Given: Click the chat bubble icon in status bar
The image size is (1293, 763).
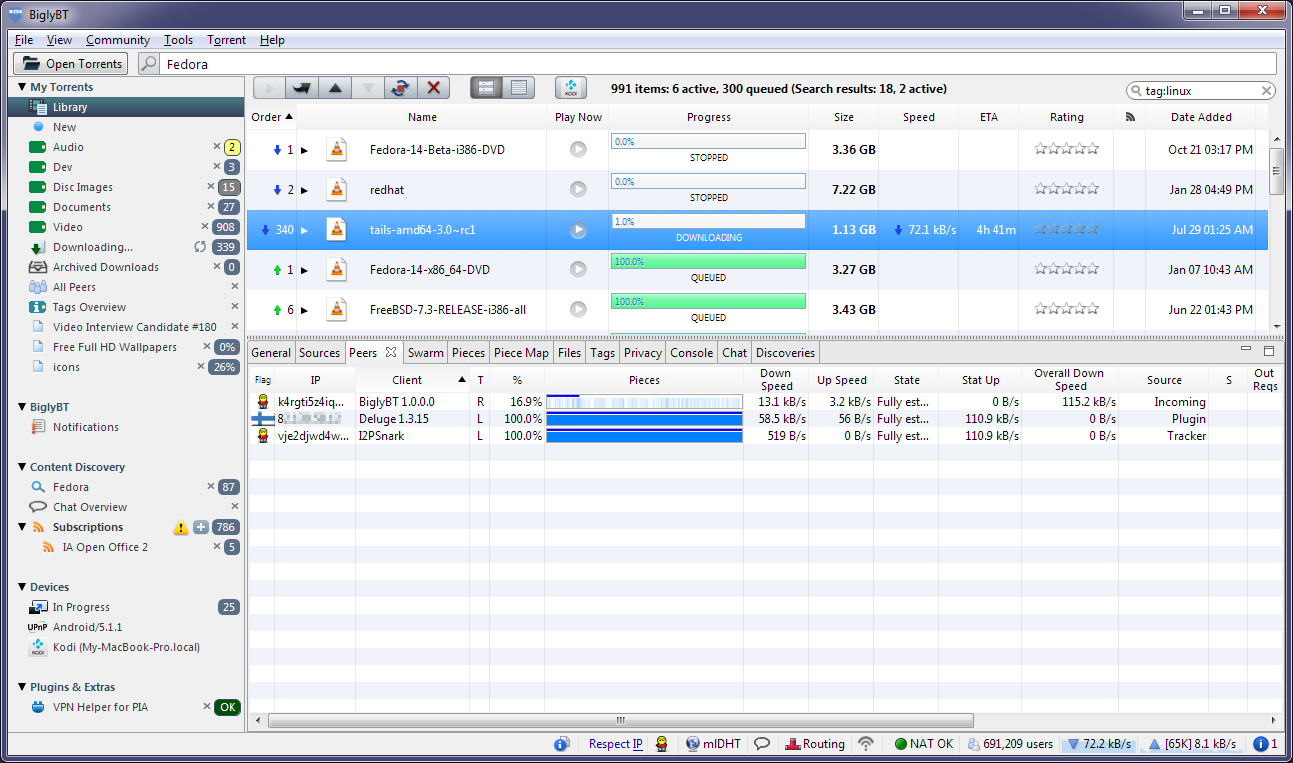Looking at the screenshot, I should click(762, 744).
